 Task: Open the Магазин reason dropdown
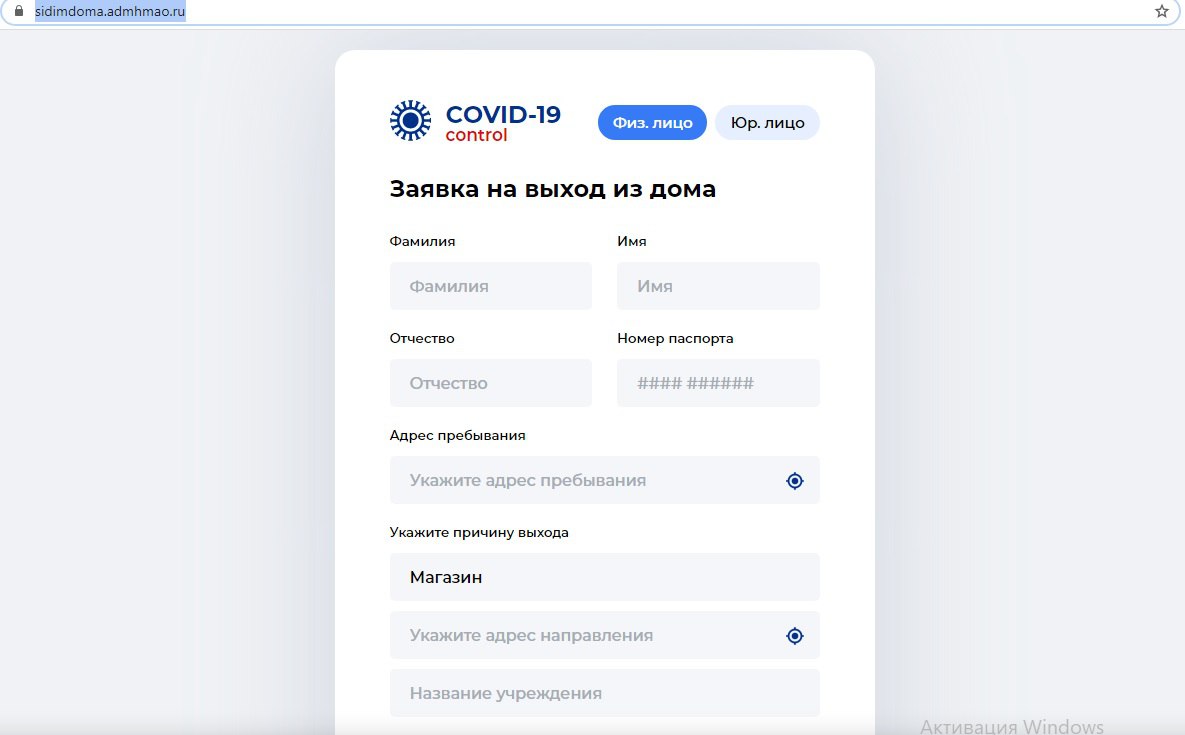coord(605,577)
